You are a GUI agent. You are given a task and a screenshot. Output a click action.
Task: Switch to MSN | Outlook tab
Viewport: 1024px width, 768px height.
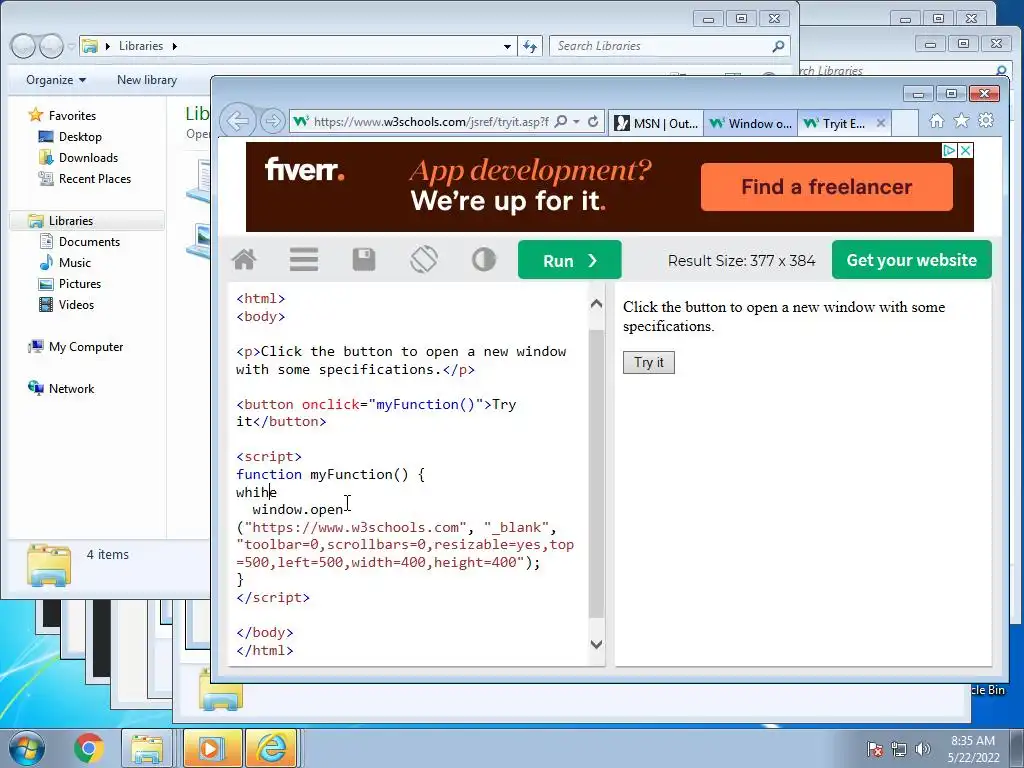coord(656,123)
